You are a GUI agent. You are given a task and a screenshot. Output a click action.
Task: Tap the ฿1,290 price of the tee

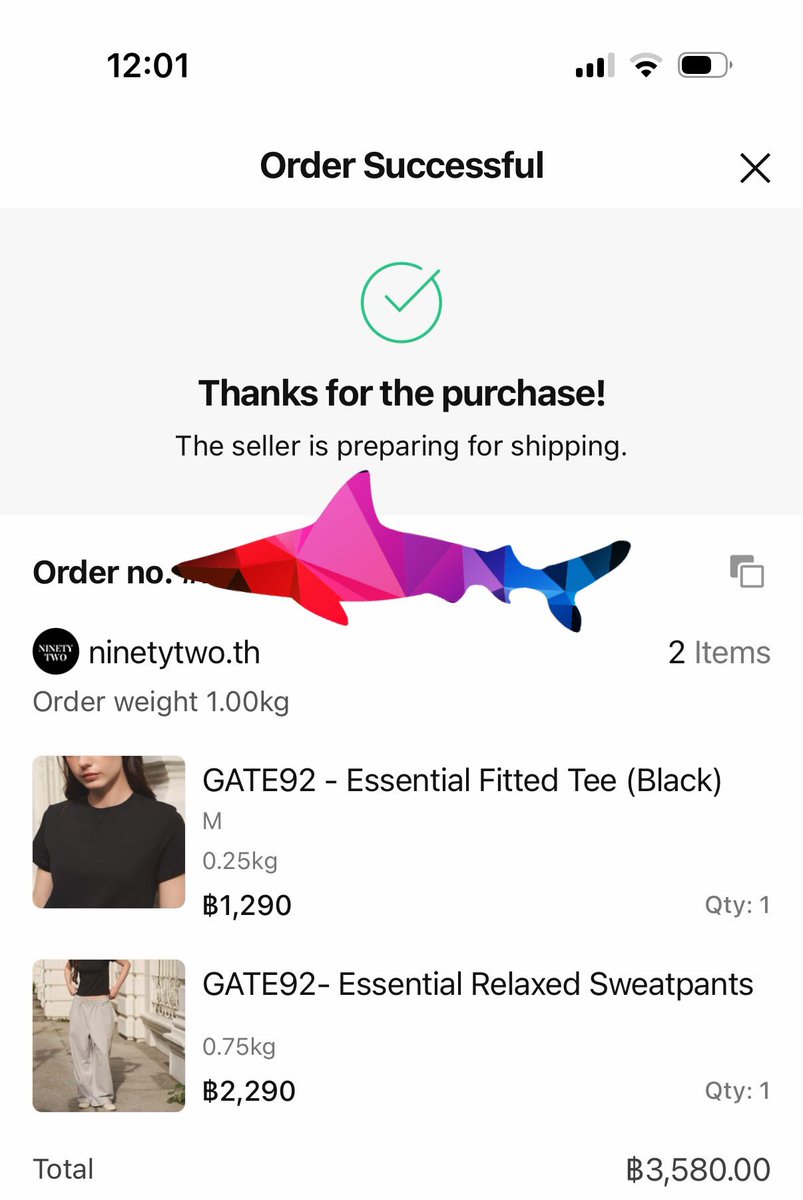pyautogui.click(x=247, y=906)
